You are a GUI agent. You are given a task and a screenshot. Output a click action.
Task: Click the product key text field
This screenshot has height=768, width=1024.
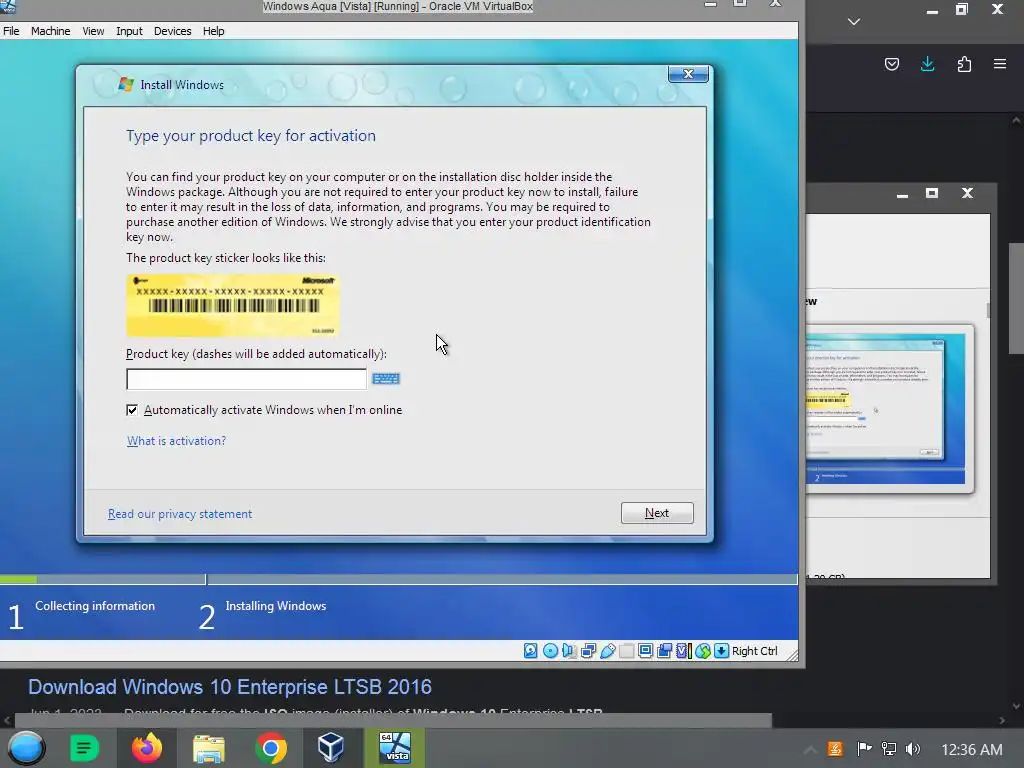click(x=246, y=379)
